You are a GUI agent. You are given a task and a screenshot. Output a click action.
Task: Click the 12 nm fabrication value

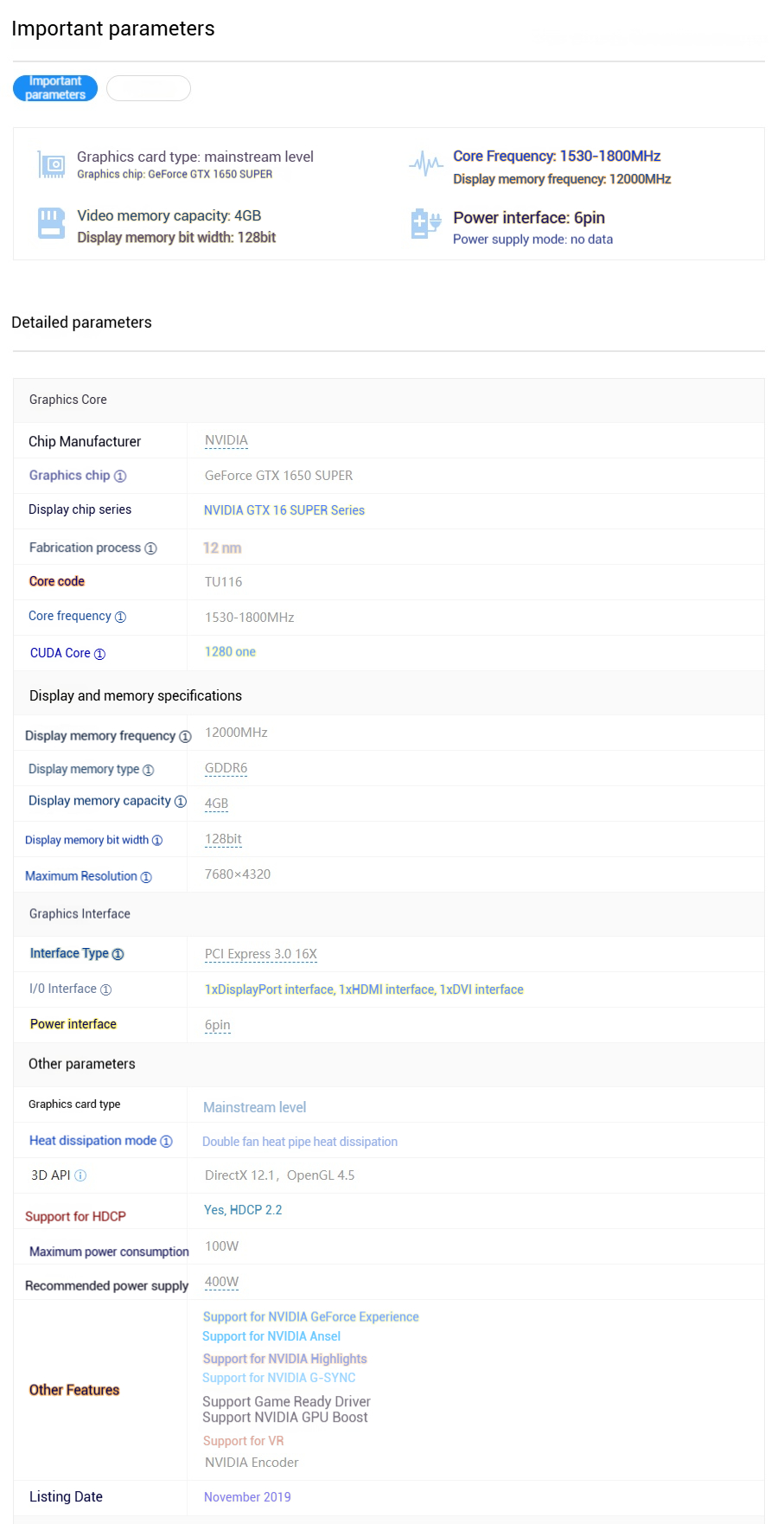pos(222,547)
